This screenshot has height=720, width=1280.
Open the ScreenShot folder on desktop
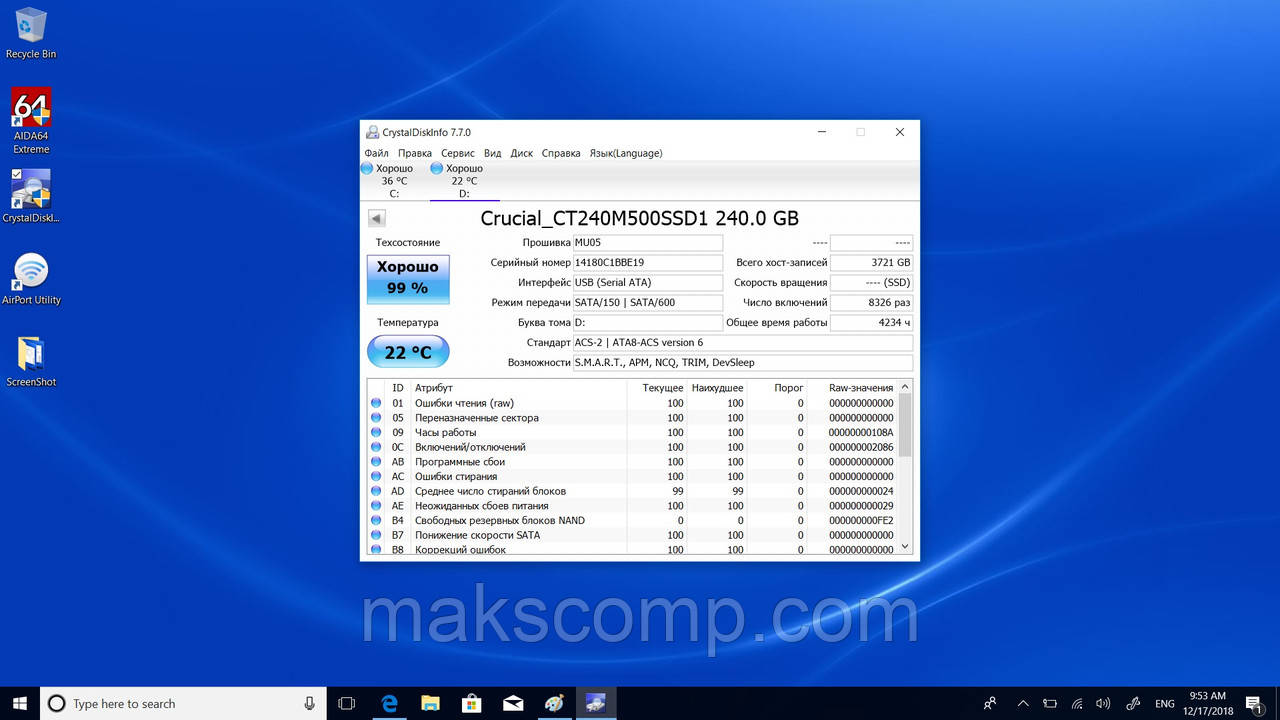click(31, 361)
